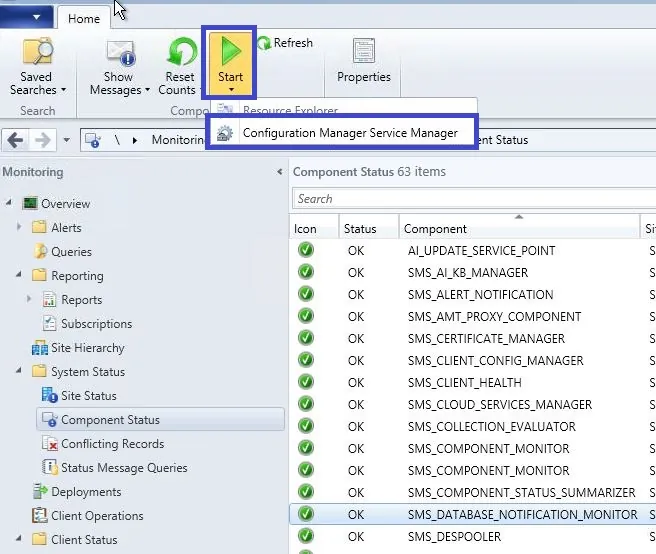This screenshot has height=554, width=656.
Task: Click the Deployments arrow icon
Action: [40, 491]
